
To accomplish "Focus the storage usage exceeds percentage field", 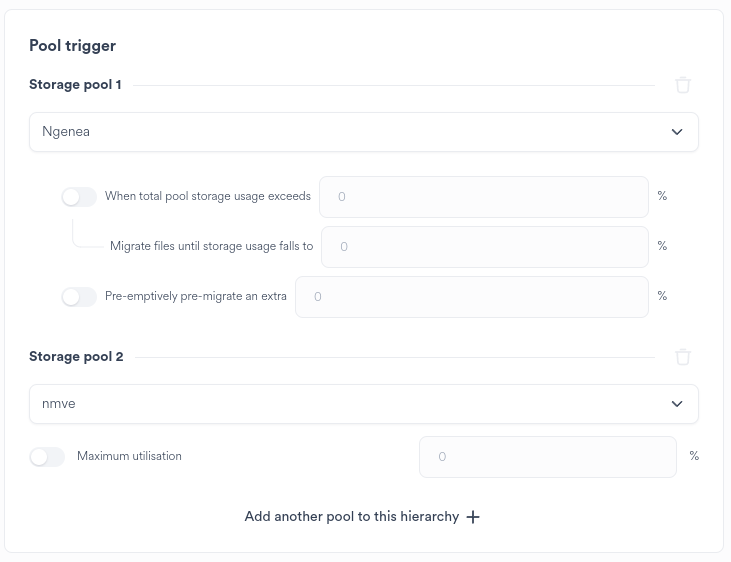I will 484,197.
